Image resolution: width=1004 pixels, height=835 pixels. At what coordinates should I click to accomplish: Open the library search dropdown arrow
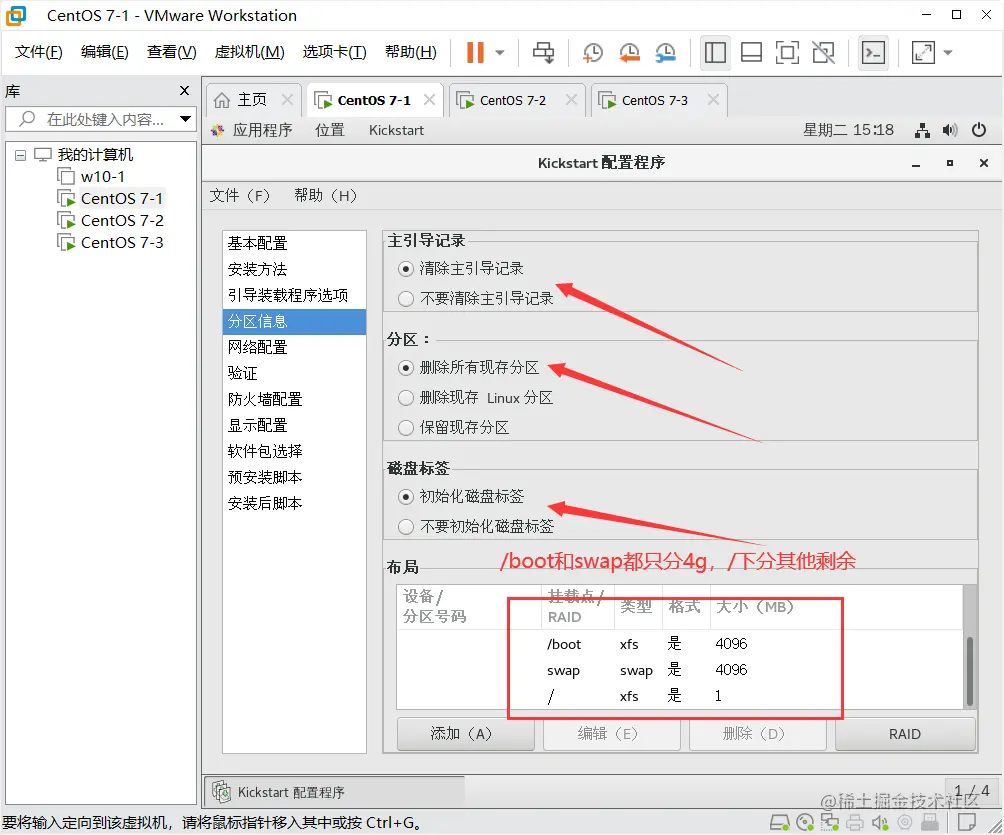coord(186,119)
